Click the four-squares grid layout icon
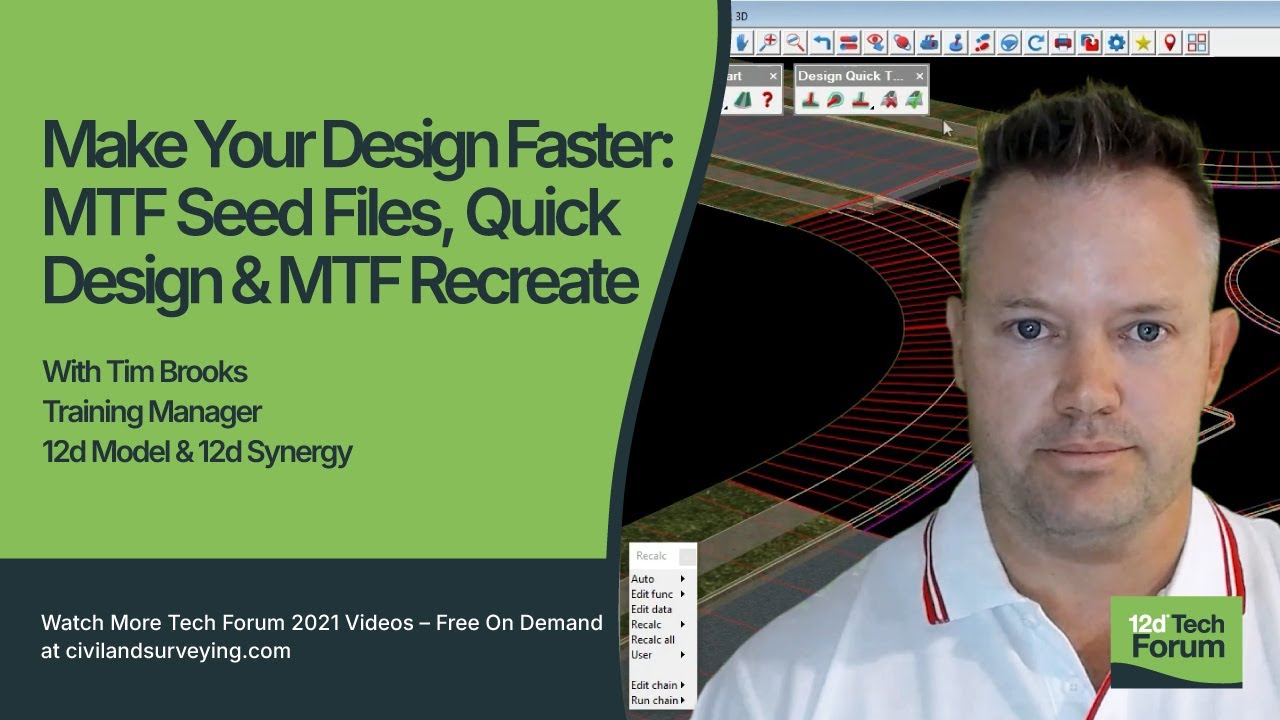1280x720 pixels. tap(1197, 42)
